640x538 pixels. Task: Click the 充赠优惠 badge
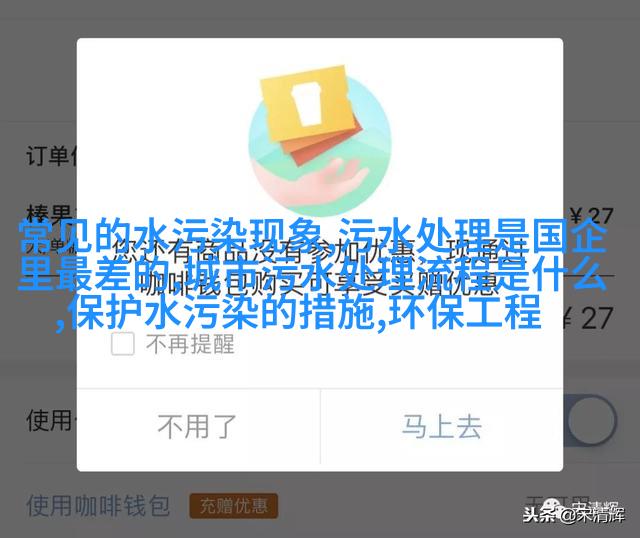(233, 506)
